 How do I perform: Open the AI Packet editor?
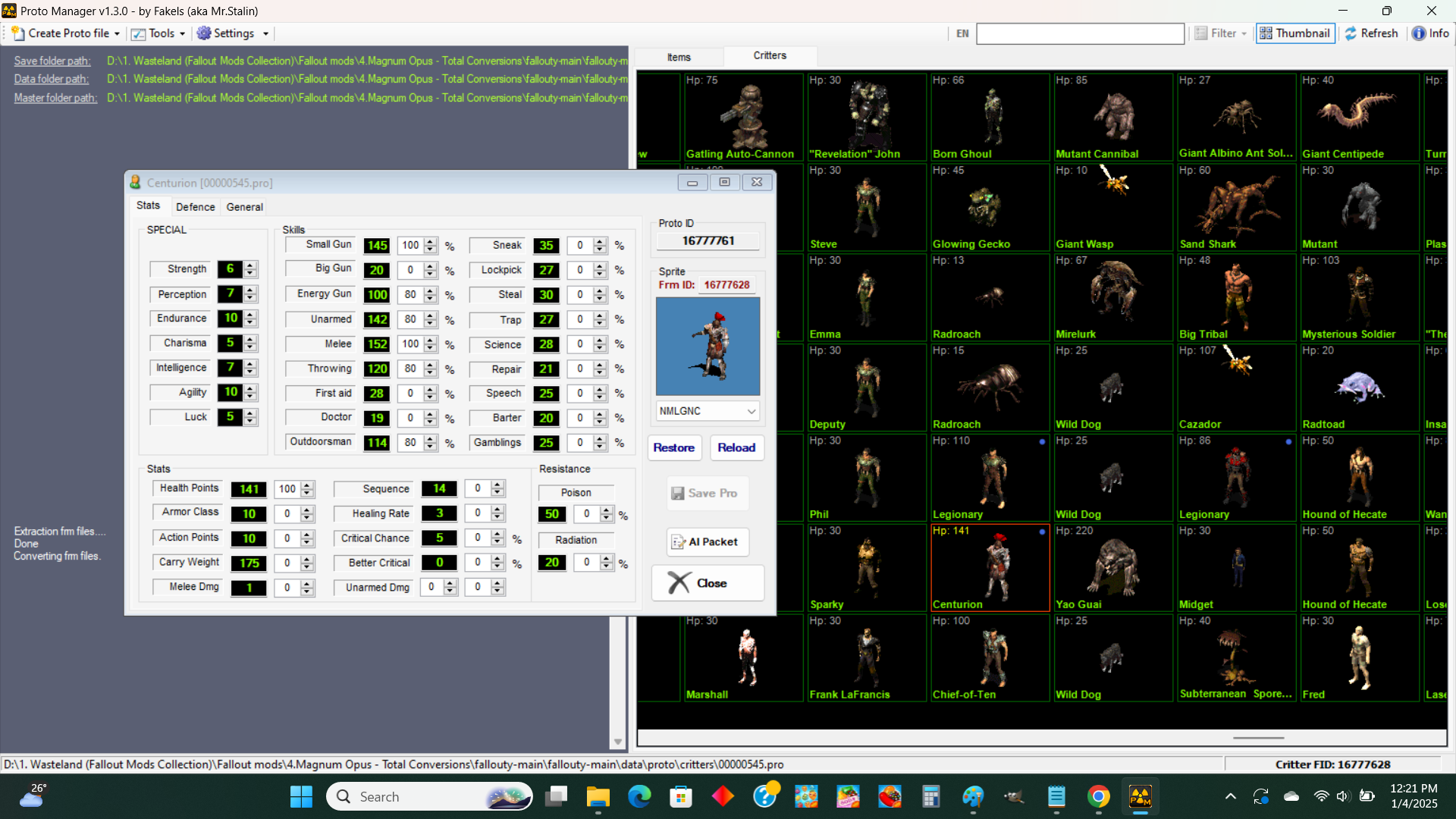(708, 541)
